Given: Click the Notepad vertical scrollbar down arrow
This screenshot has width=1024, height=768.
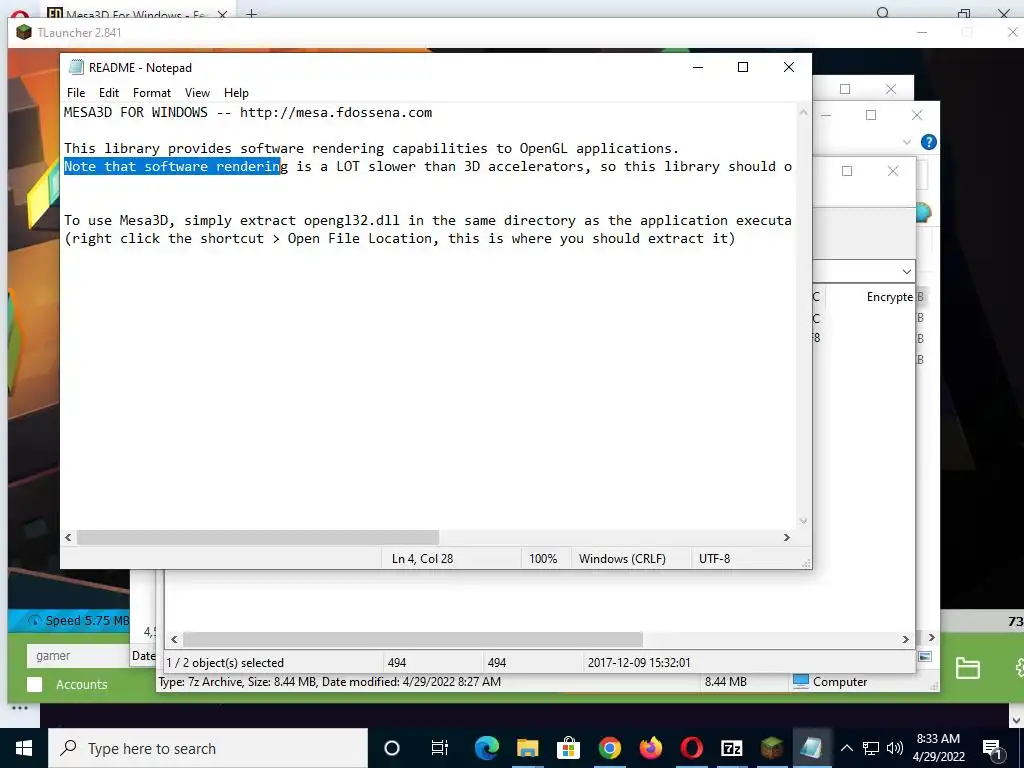Looking at the screenshot, I should pyautogui.click(x=803, y=520).
